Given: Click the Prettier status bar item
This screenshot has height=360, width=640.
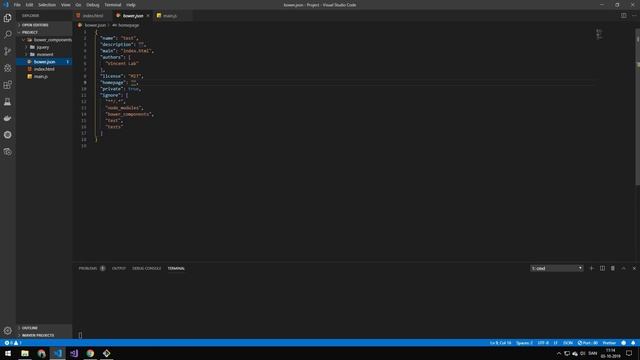Looking at the screenshot, I should point(609,343).
